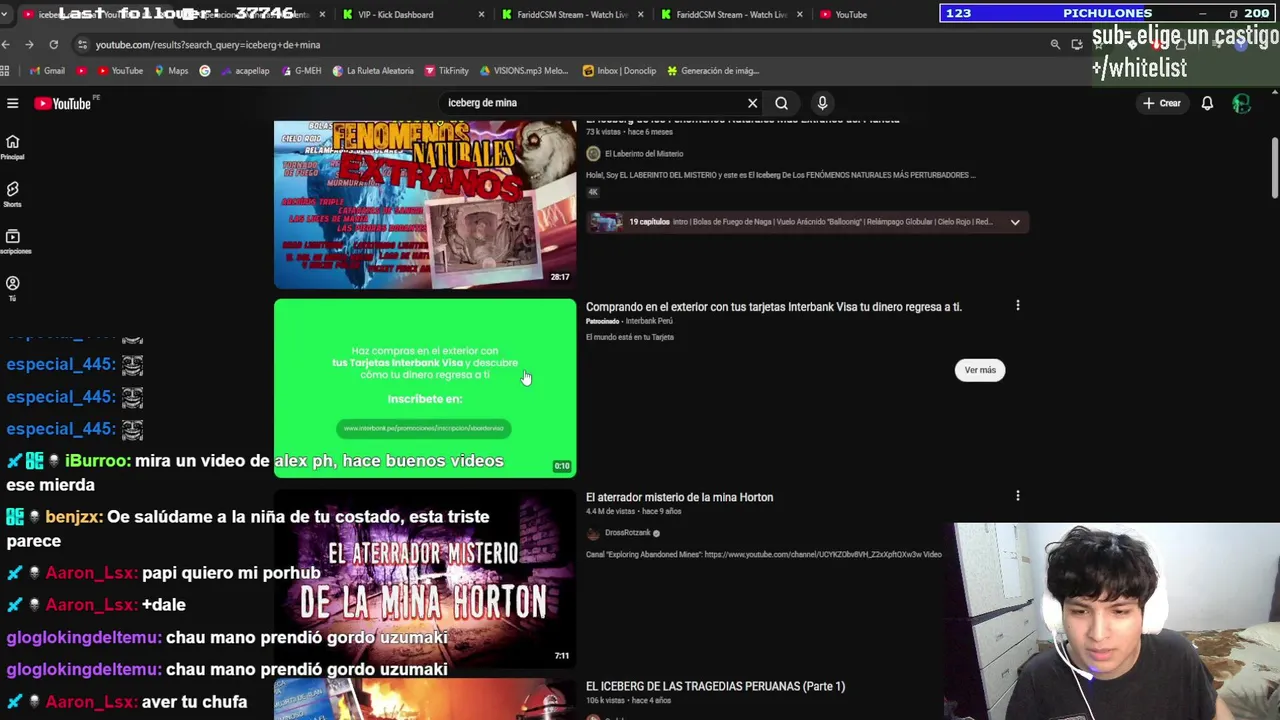
Task: Run the search with the magnifier button
Action: [781, 103]
